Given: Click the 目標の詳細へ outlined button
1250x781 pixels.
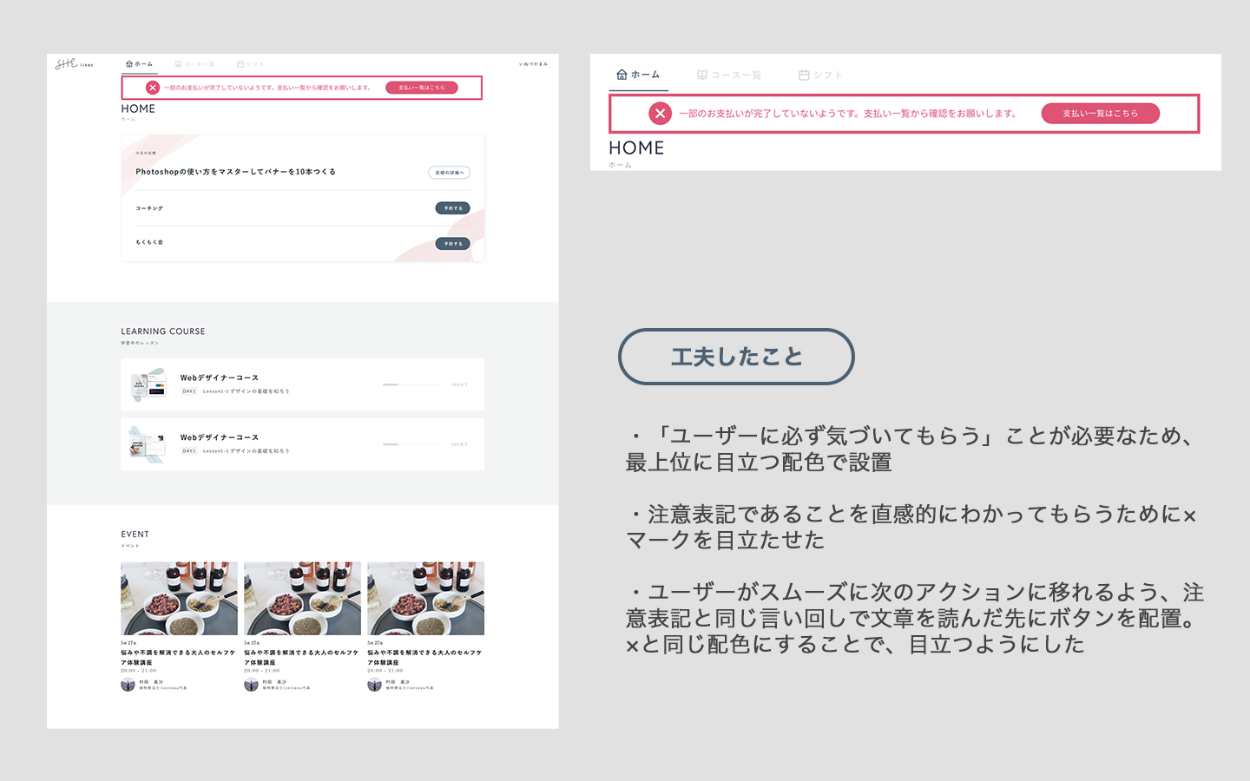Looking at the screenshot, I should pos(449,173).
